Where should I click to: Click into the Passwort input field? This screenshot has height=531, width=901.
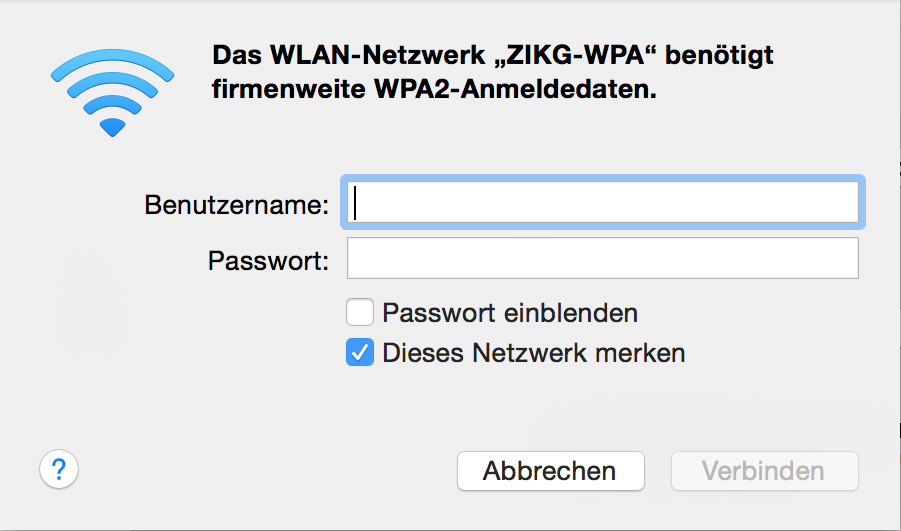coord(602,258)
